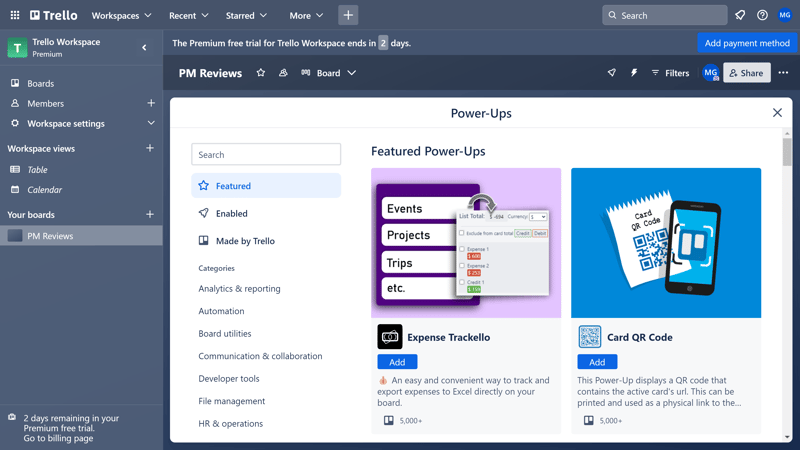Open Expense Trackello preview image
The width and height of the screenshot is (800, 450).
(466, 243)
